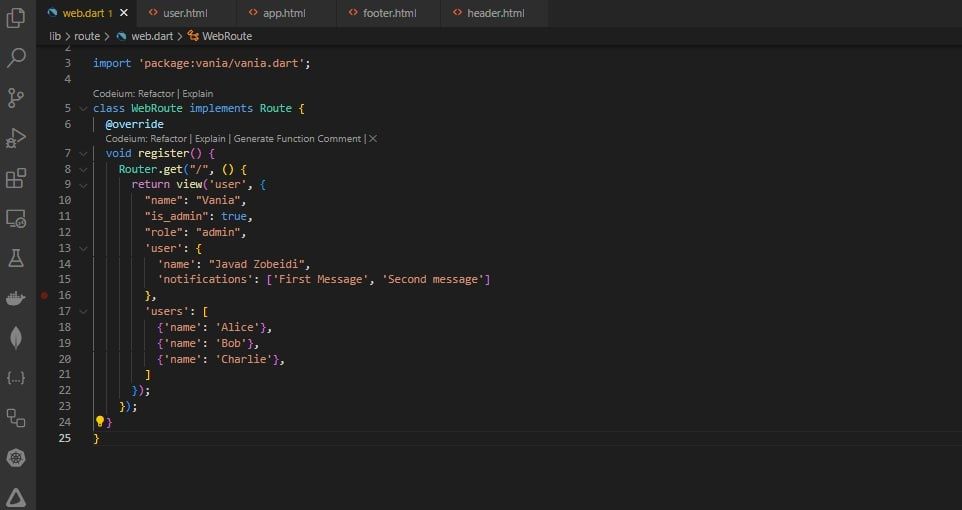Click Codeium Refactor above register method
The height and width of the screenshot is (510, 962).
point(169,139)
